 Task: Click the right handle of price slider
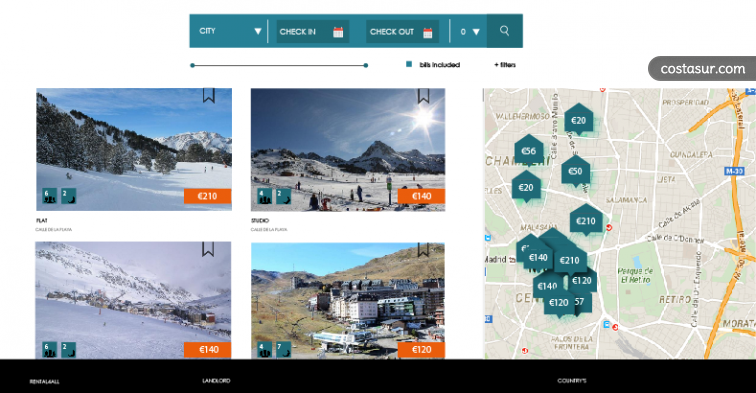point(366,65)
